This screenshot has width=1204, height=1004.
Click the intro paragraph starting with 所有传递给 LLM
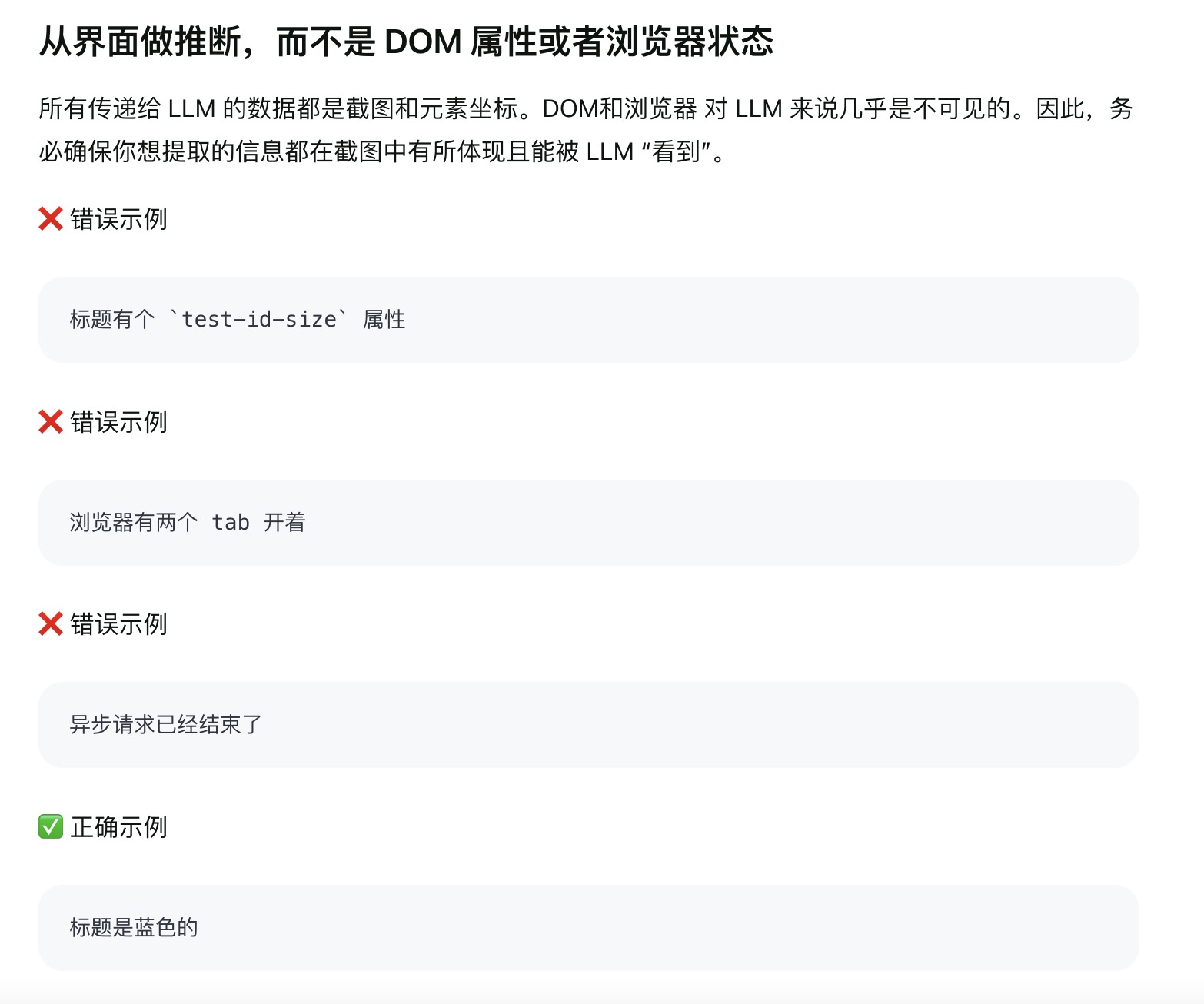click(x=586, y=130)
